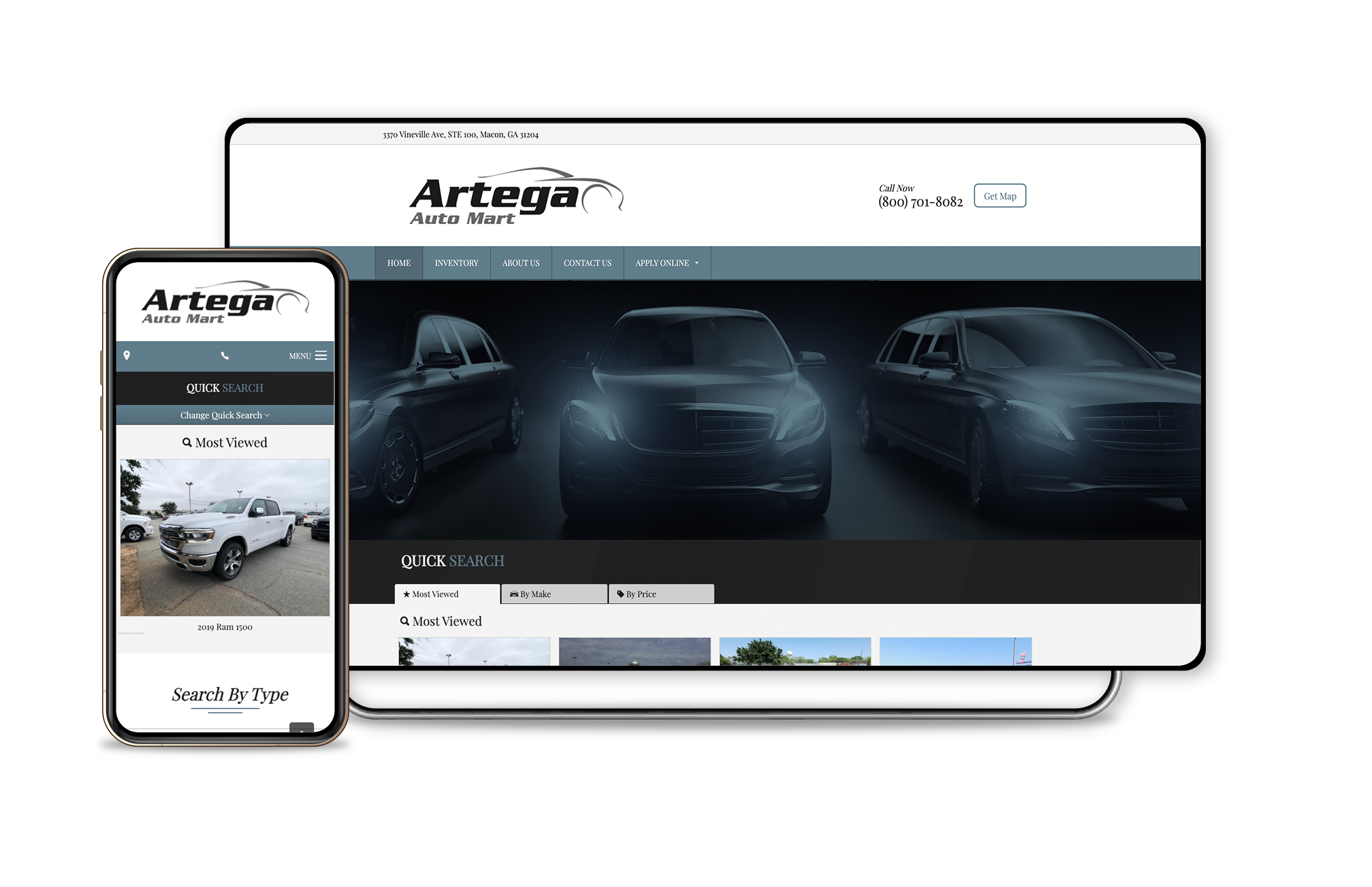Tap the phone call icon on mobile
Image resolution: width=1372 pixels, height=887 pixels.
pos(225,355)
